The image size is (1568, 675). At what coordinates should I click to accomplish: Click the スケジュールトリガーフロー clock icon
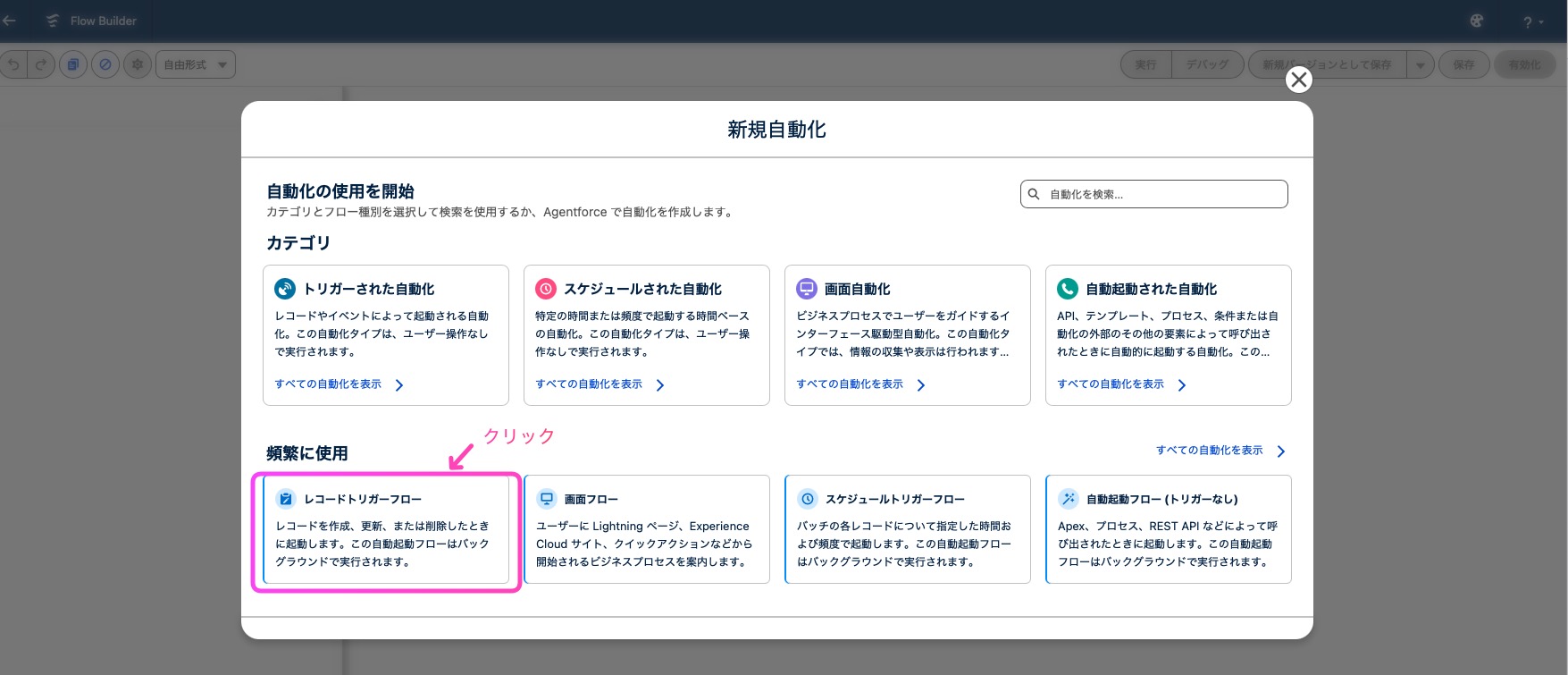[x=808, y=499]
